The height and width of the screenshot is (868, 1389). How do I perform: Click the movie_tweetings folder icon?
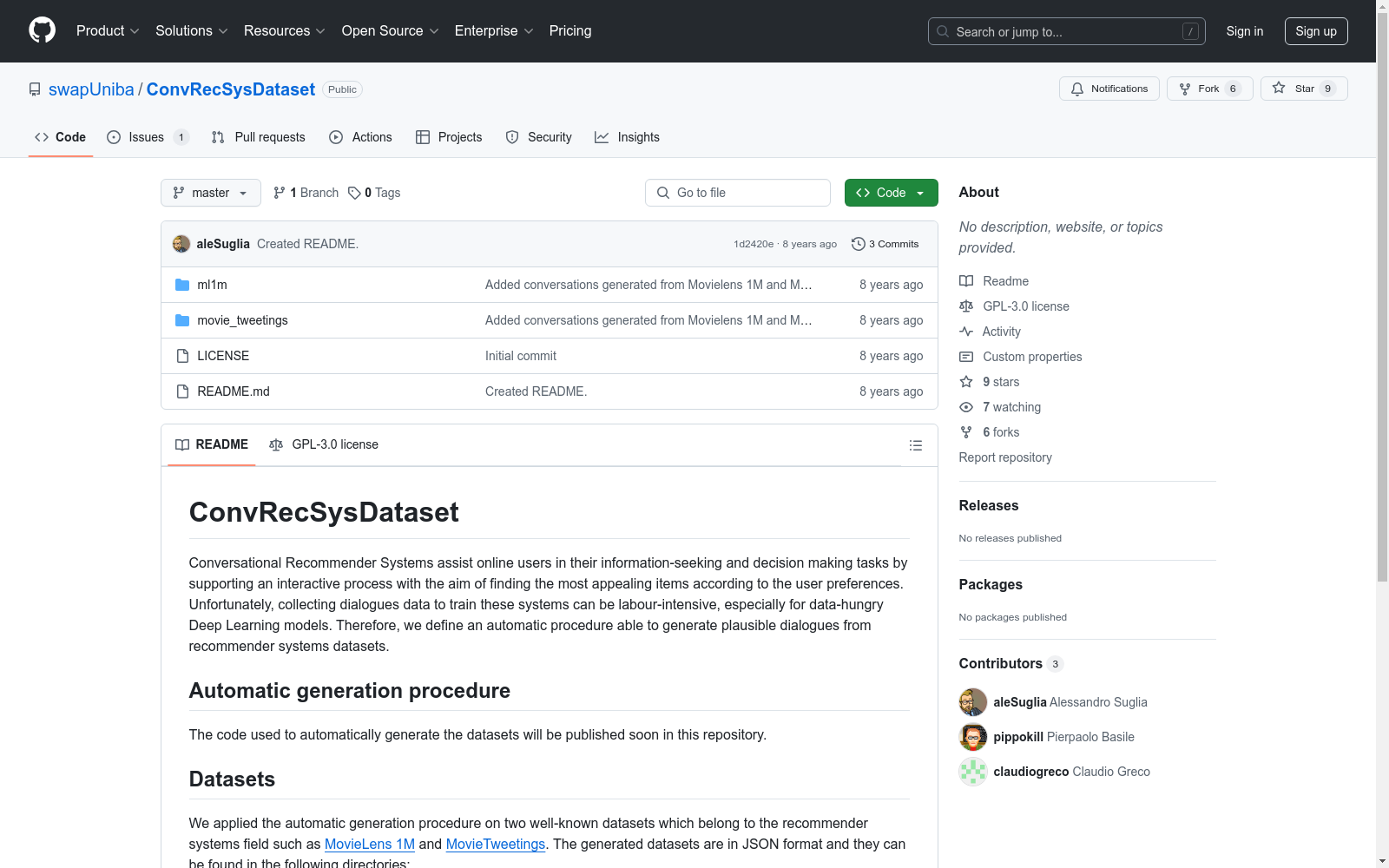tap(182, 320)
